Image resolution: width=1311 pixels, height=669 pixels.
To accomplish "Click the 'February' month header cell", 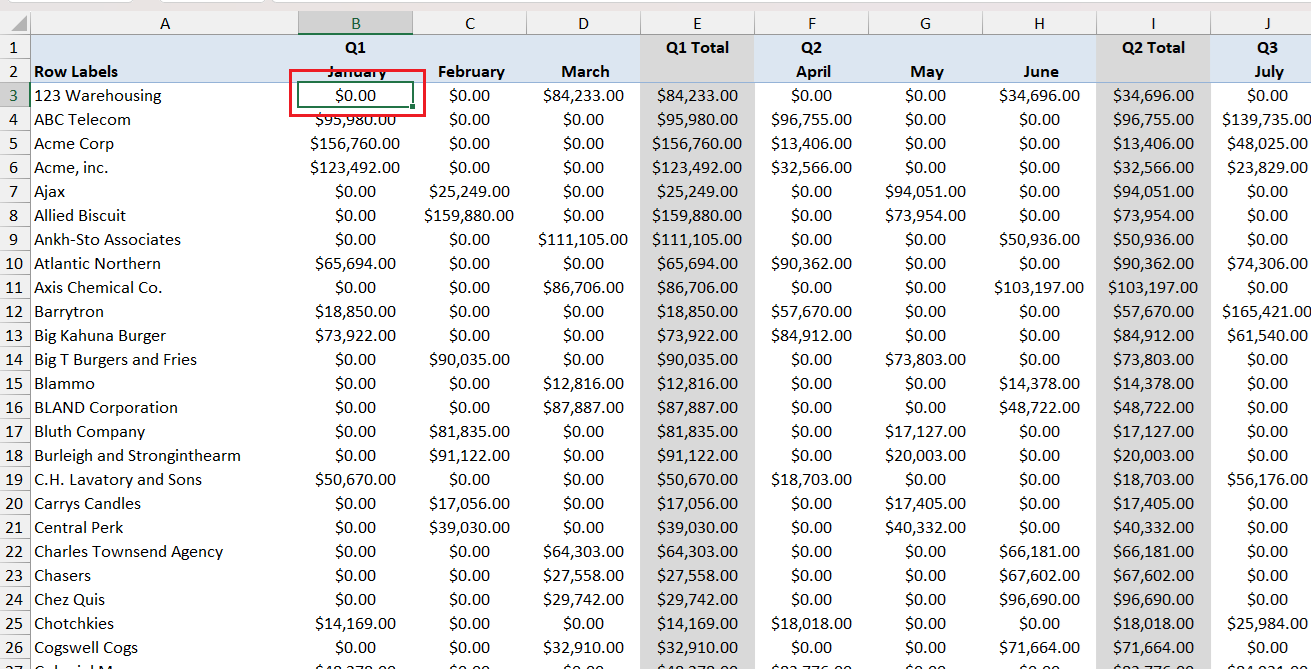I will click(470, 71).
